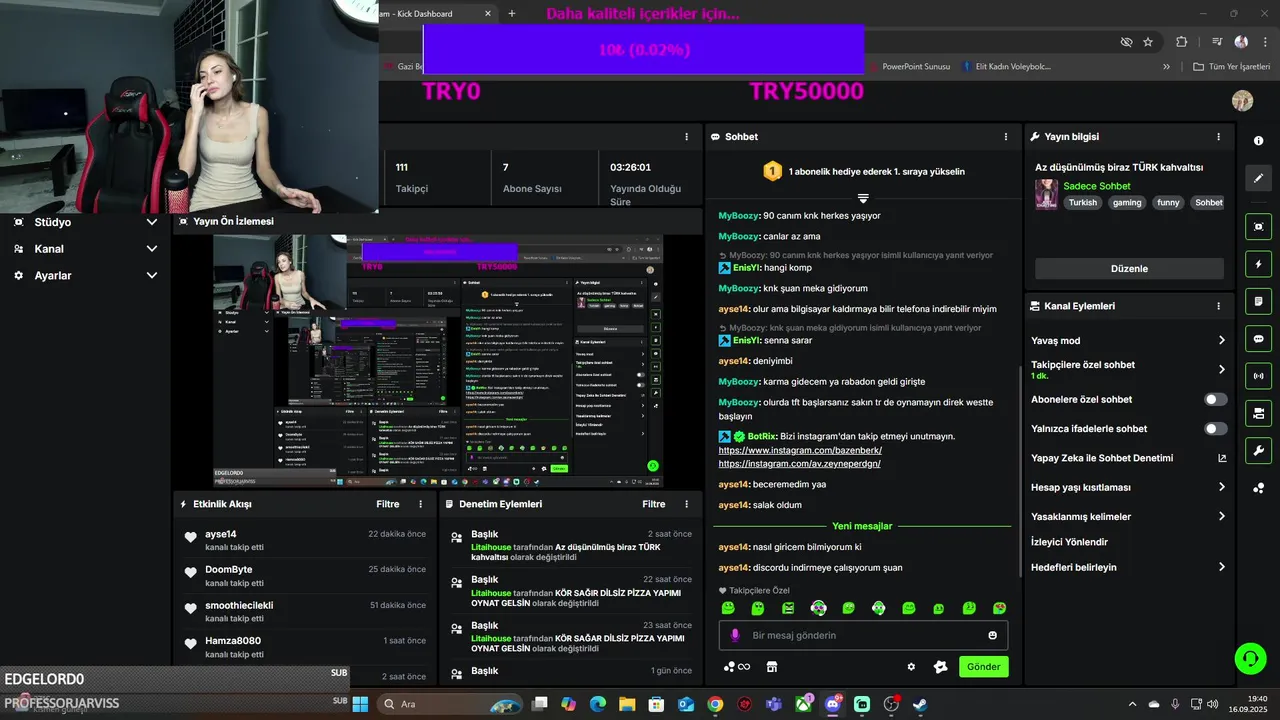The height and width of the screenshot is (720, 1280).
Task: Click the green headset support button
Action: [1250, 658]
